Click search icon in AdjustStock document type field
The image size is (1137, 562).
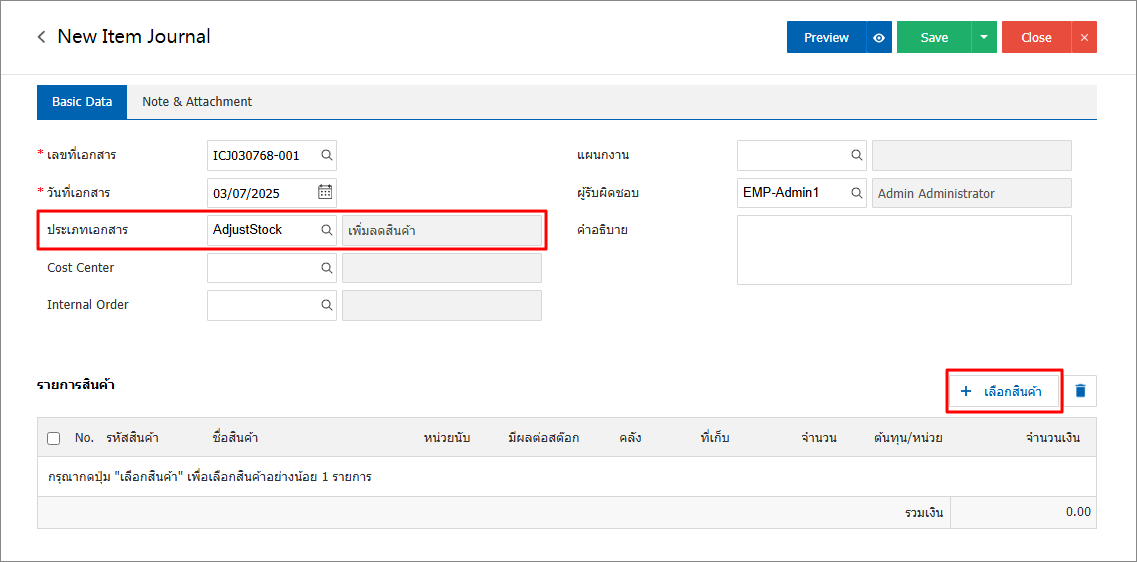click(326, 230)
